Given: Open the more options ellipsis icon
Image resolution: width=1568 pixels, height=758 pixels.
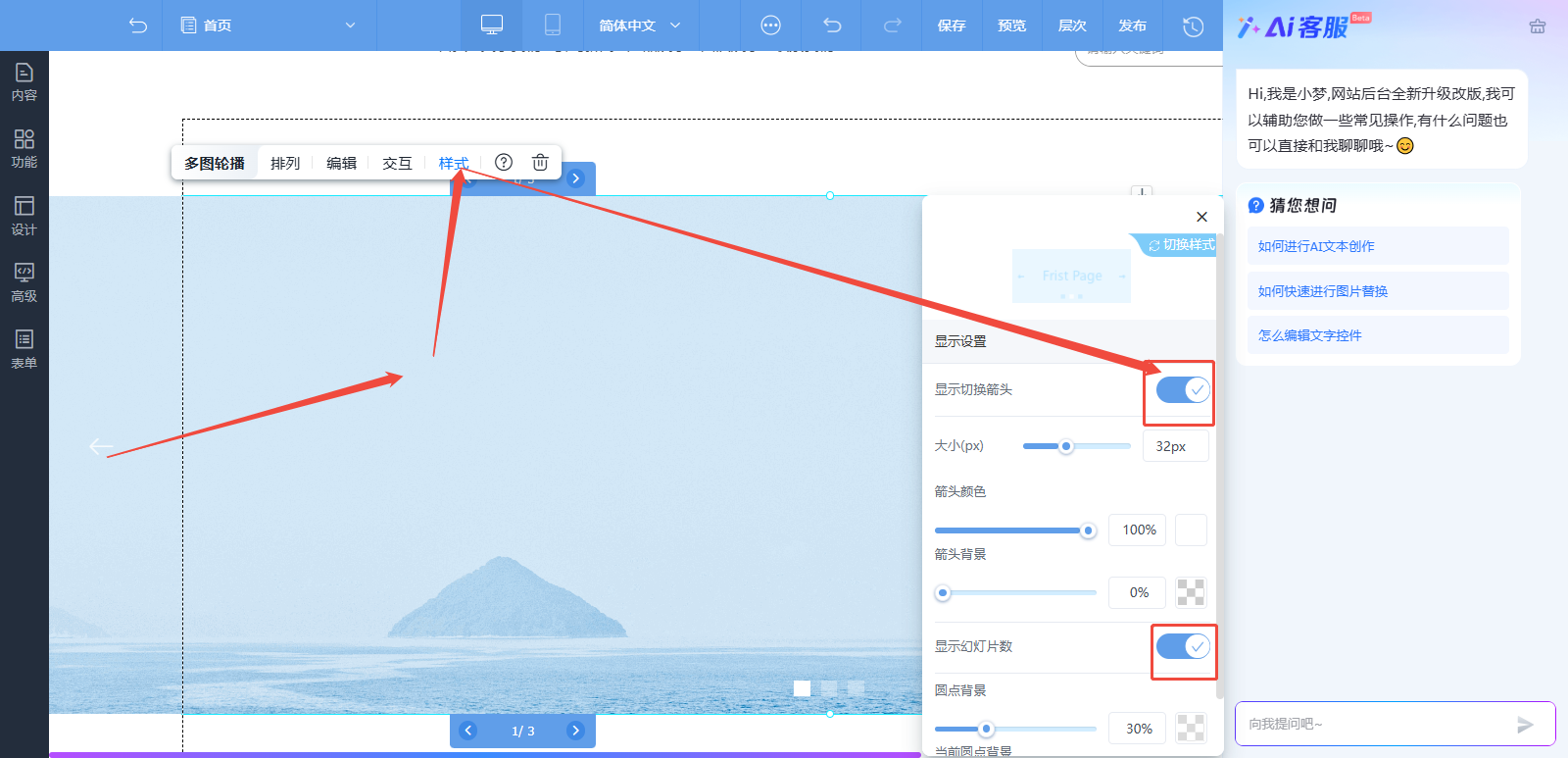Looking at the screenshot, I should coord(771,25).
